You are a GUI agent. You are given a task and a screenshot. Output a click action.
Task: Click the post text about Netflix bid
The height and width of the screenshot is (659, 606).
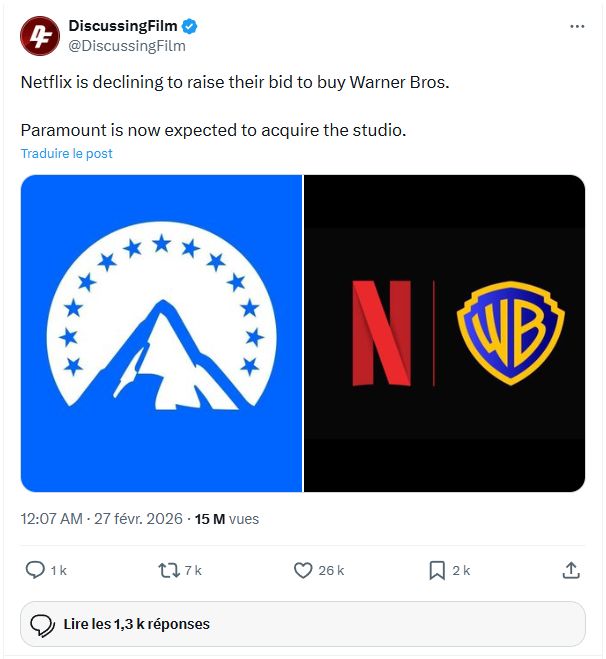235,82
